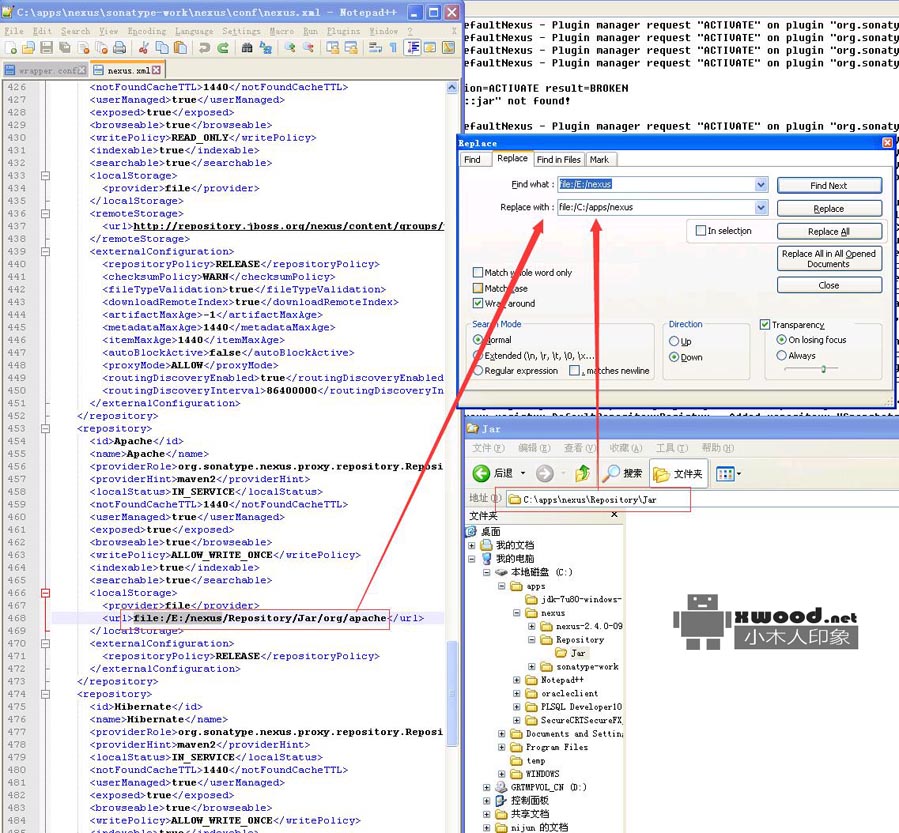899x833 pixels.
Task: Enable the Match case checkbox
Action: [478, 288]
